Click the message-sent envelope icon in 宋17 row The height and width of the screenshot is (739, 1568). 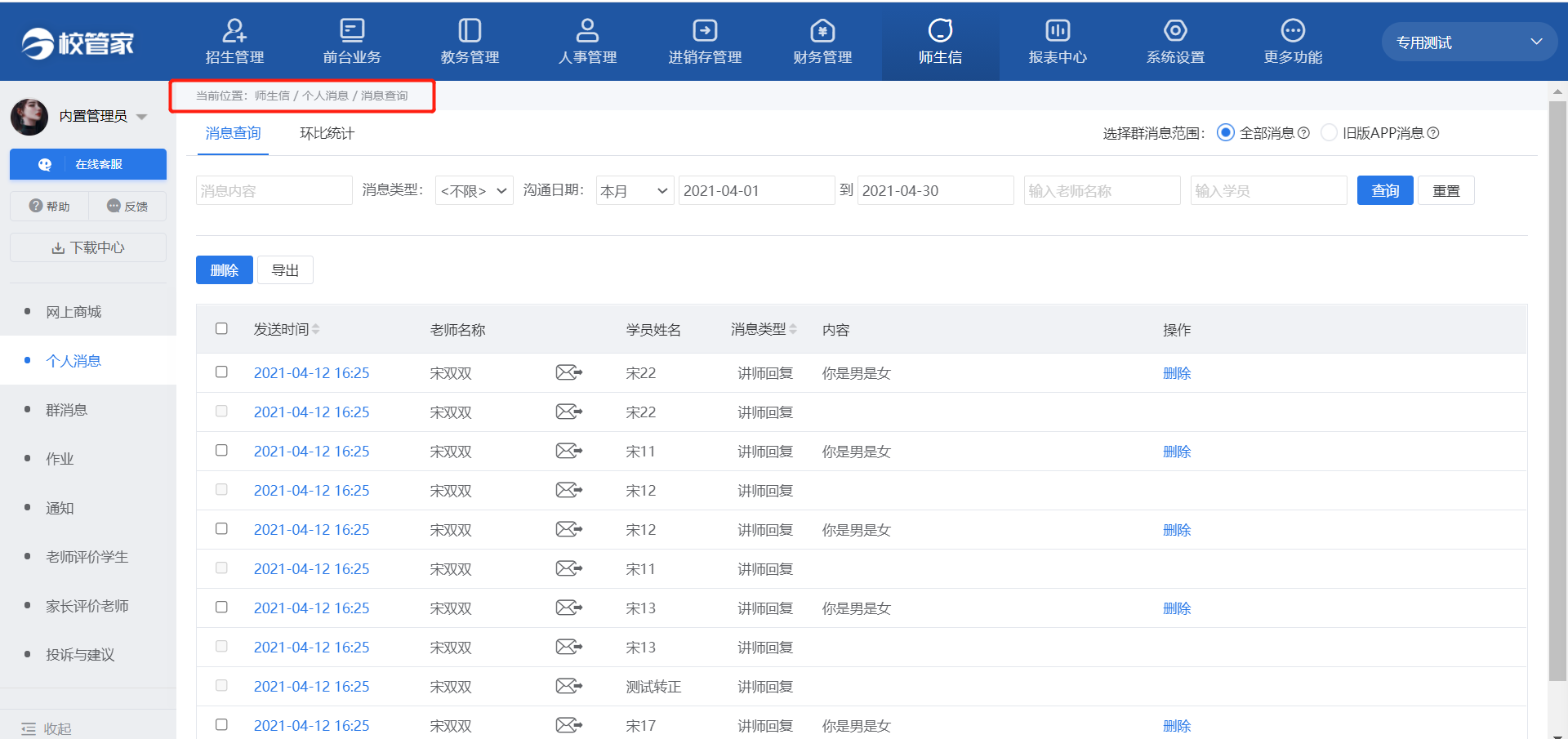[x=568, y=725]
